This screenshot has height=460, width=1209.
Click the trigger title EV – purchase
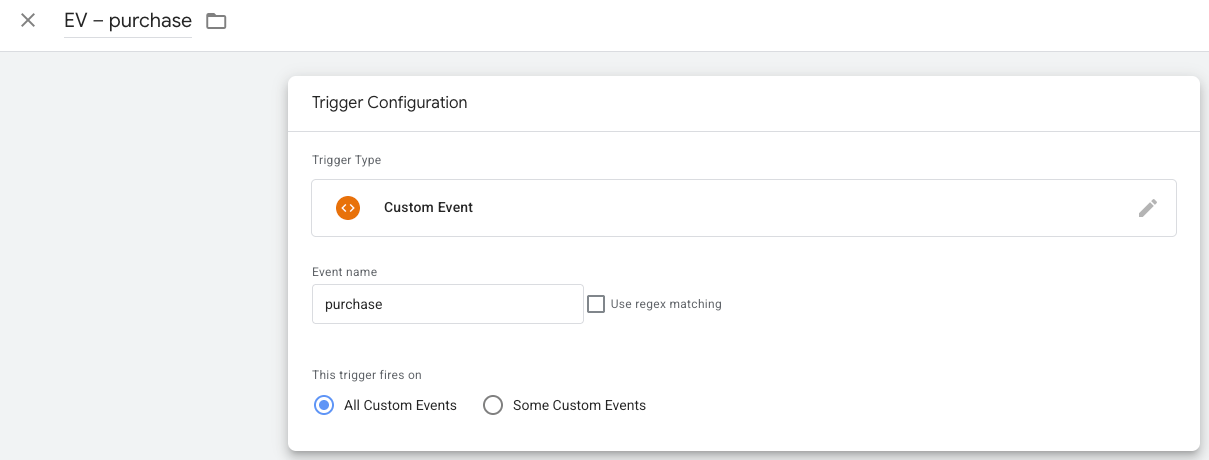point(127,21)
